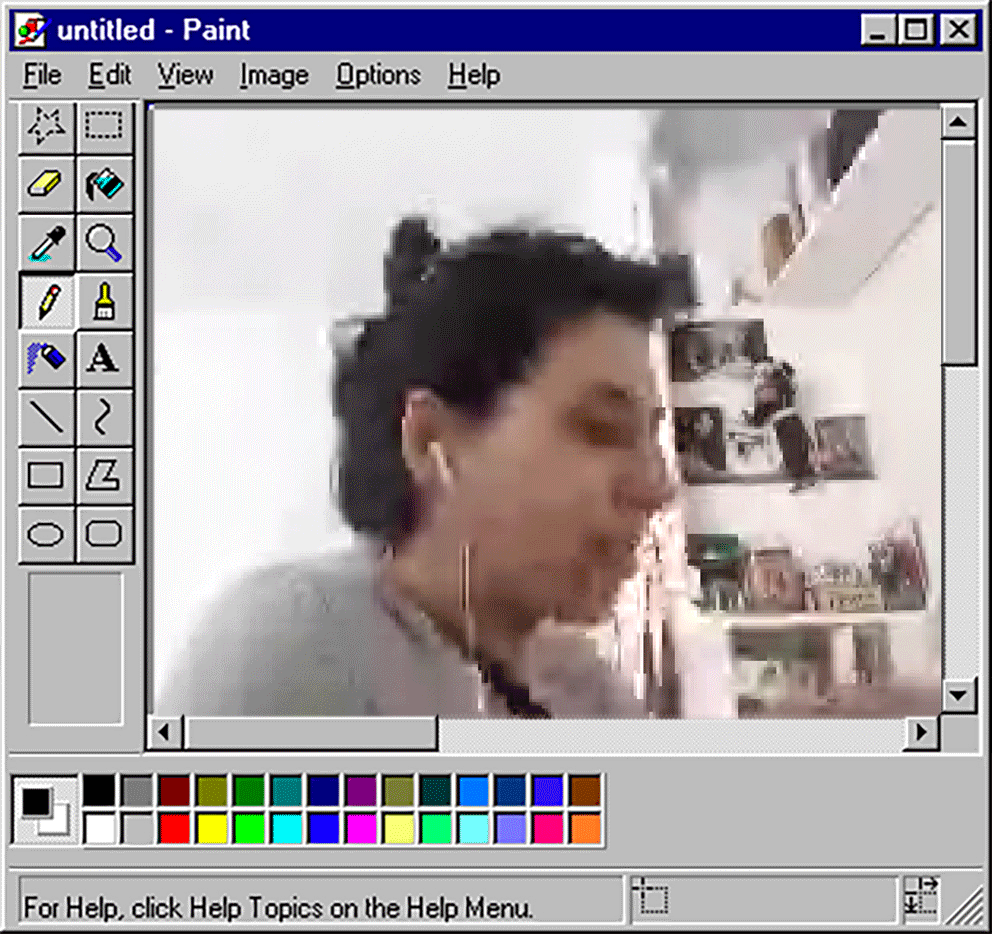
Task: Click the vertical scrollbar up arrow
Action: [x=958, y=121]
